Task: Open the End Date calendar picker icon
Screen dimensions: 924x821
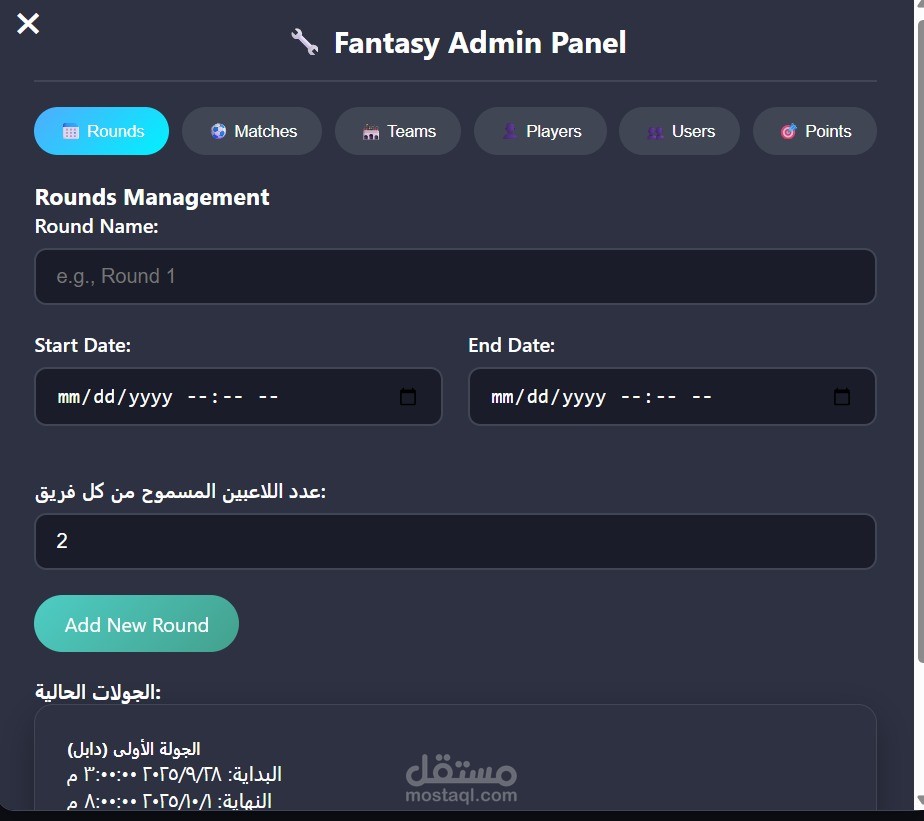Action: (x=842, y=397)
